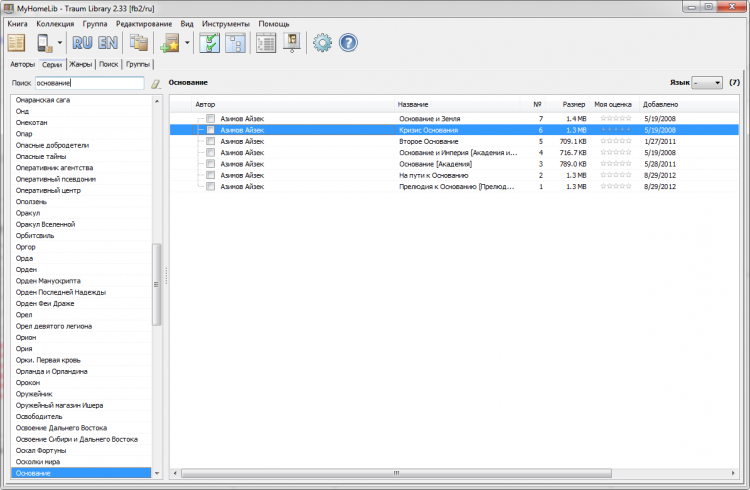750x490 pixels.
Task: Select the Опасные тайны series
Action: pos(81,156)
